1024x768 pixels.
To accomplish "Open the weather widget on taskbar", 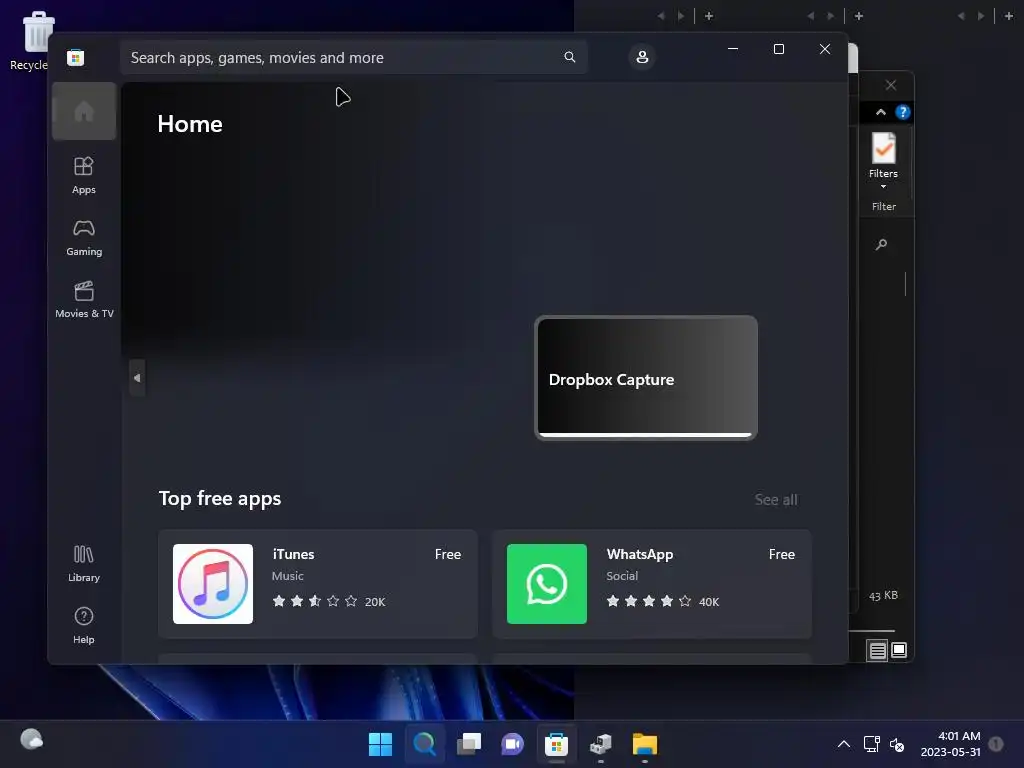I will 31,740.
